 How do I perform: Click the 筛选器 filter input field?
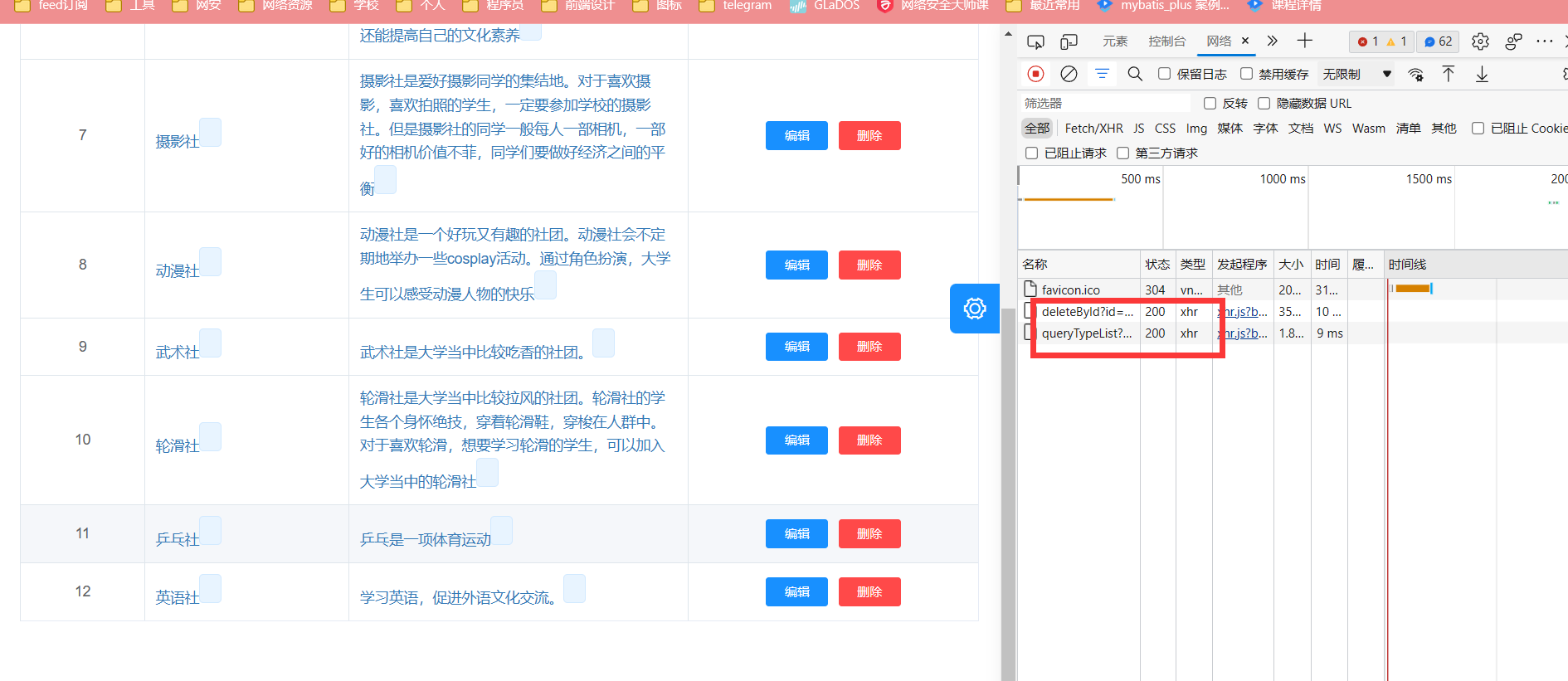[x=1103, y=103]
